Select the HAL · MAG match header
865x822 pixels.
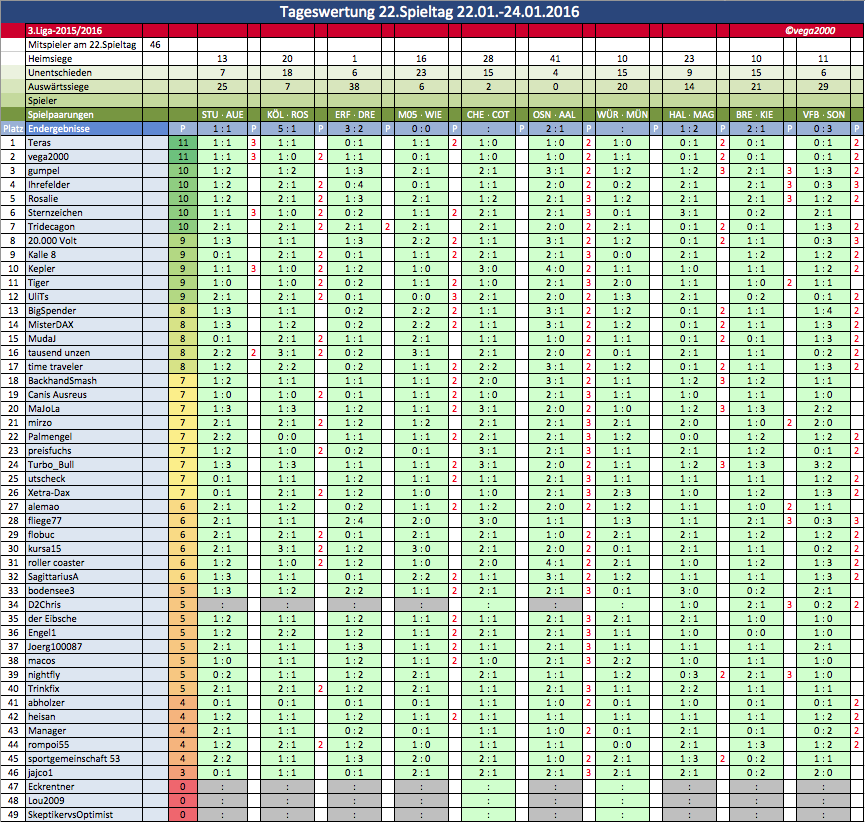[691, 115]
